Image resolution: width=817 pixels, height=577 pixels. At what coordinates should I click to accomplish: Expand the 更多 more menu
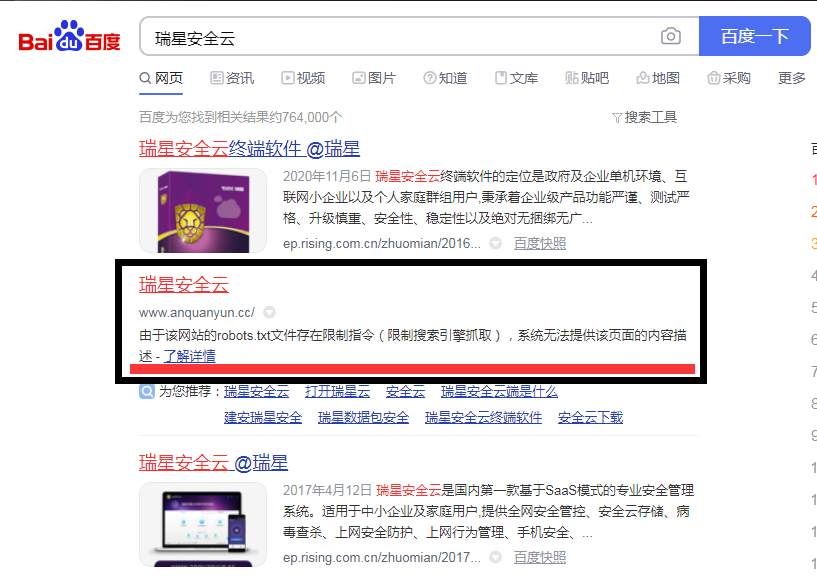pos(791,78)
